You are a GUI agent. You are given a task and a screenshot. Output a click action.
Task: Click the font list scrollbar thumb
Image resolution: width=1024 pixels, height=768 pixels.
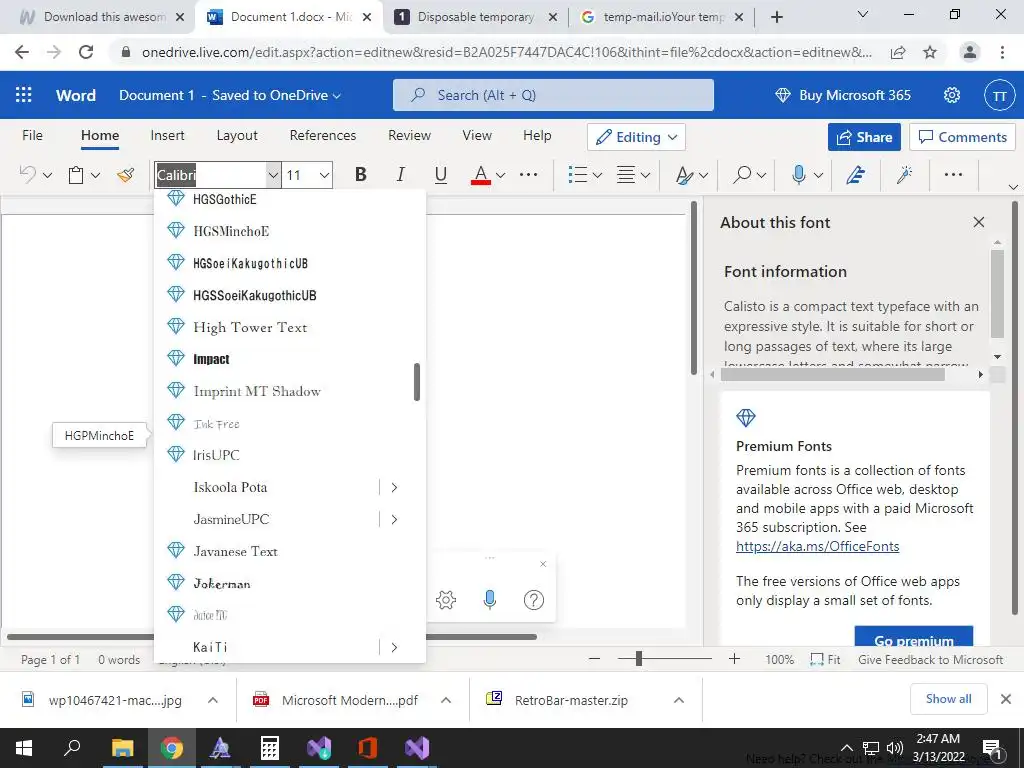point(417,381)
